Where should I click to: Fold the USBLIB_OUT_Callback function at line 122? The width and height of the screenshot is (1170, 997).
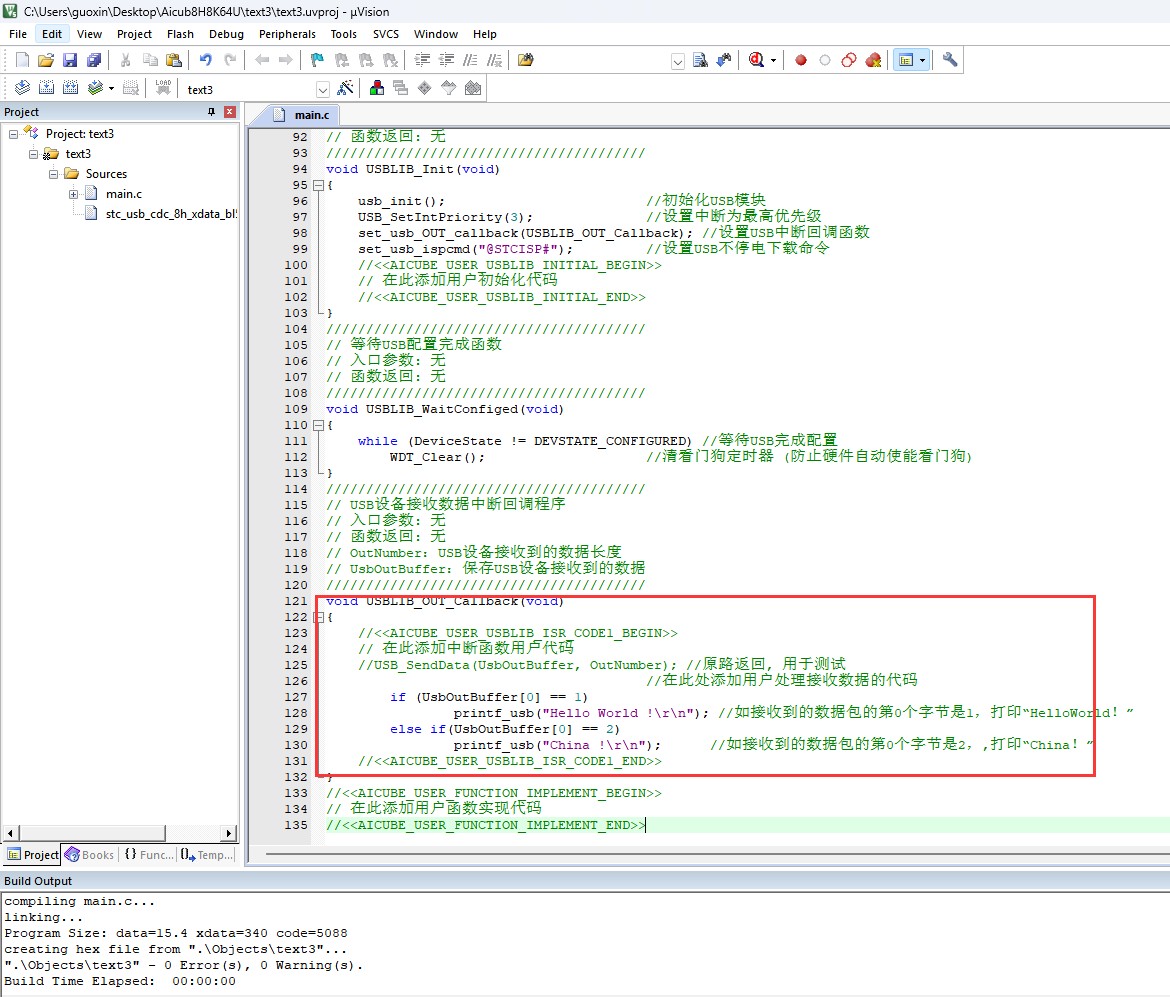click(318, 617)
